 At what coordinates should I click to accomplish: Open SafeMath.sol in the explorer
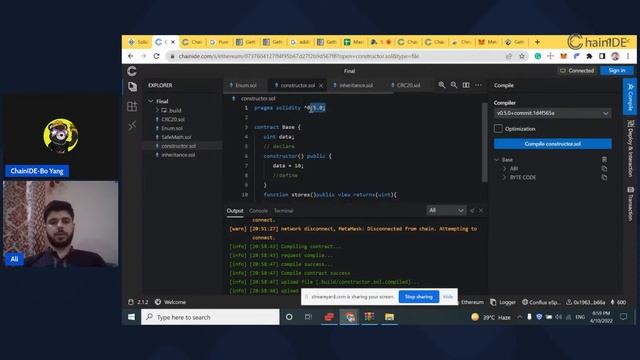click(176, 137)
